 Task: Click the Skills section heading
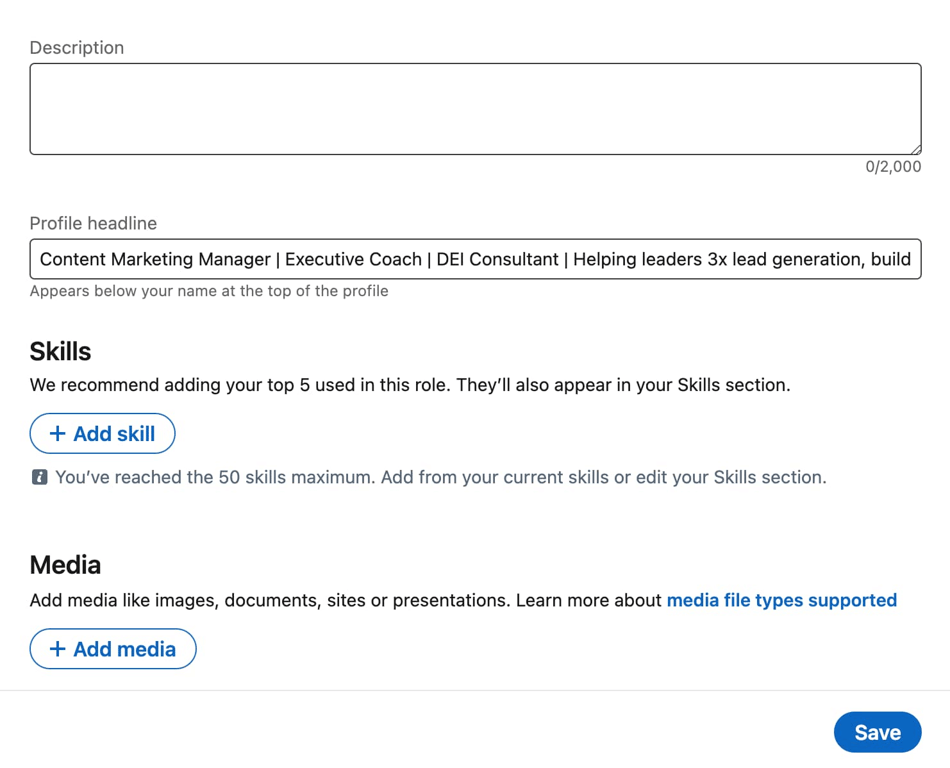coord(61,351)
